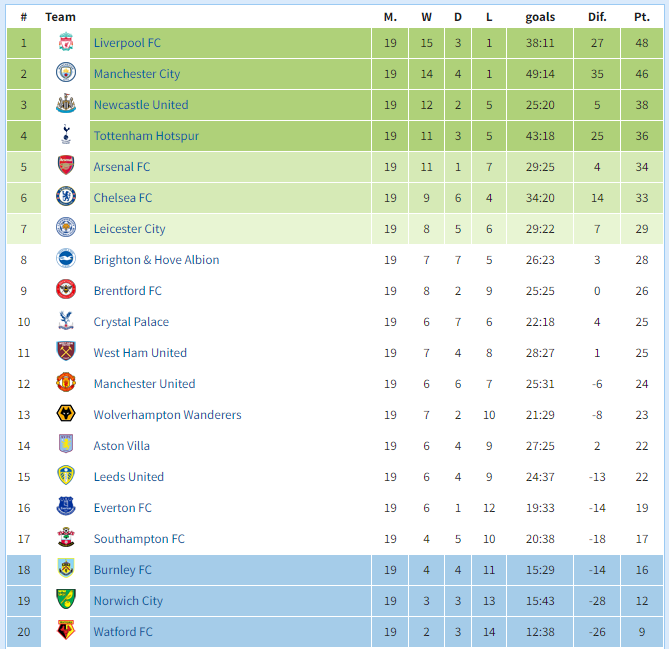669x649 pixels.
Task: Click the Newcastle United club crest
Action: click(66, 104)
